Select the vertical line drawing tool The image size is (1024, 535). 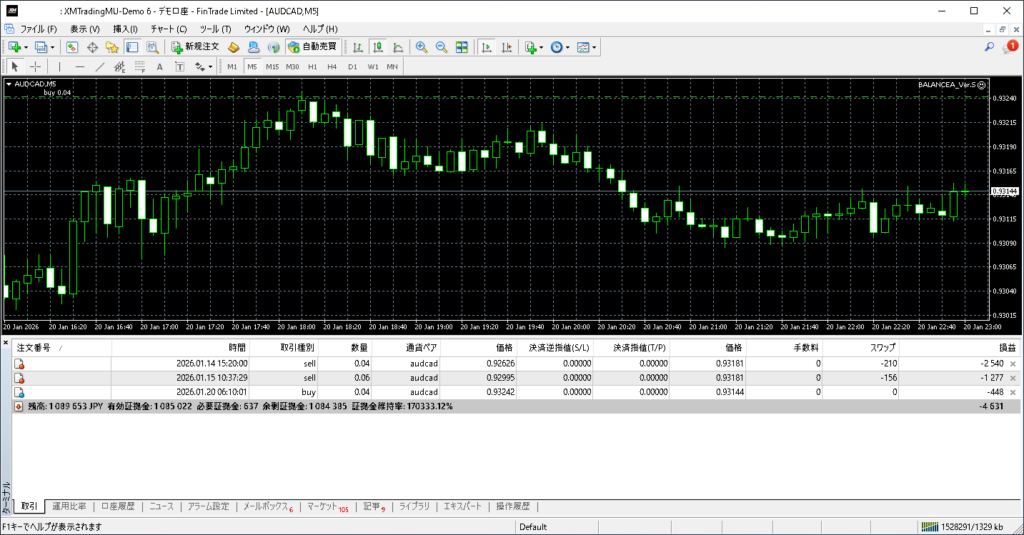pyautogui.click(x=59, y=67)
